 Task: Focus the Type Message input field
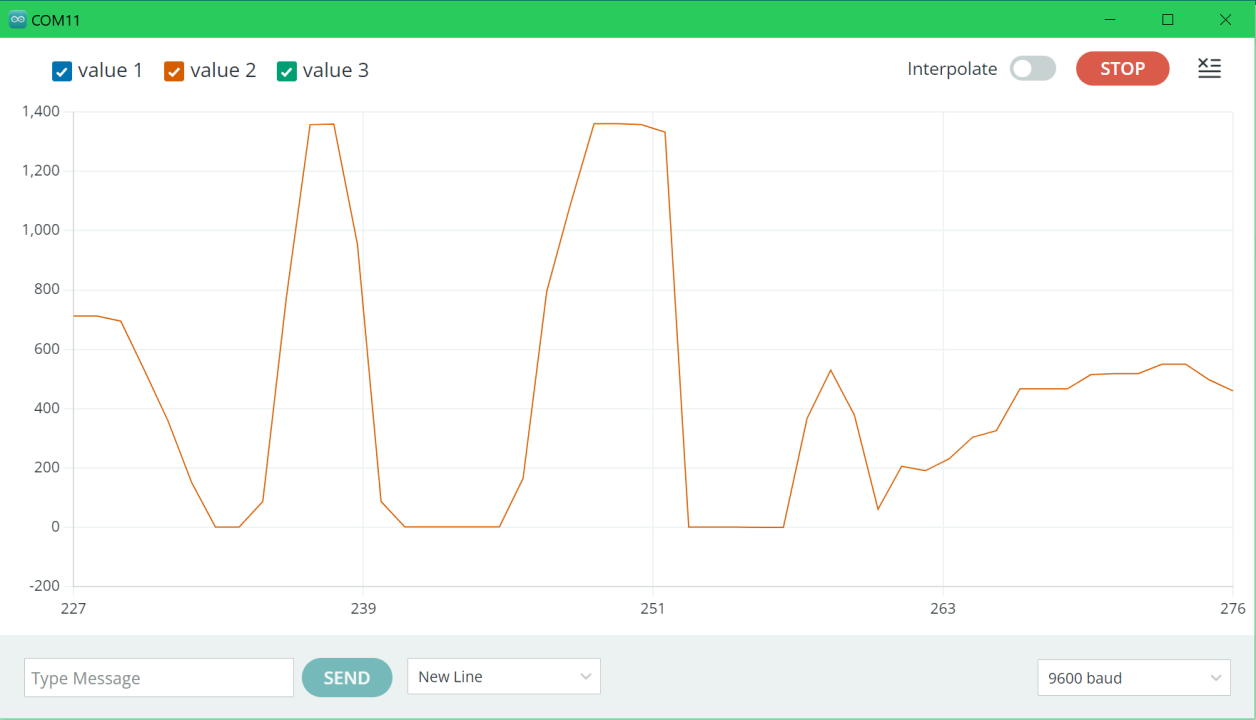[159, 678]
